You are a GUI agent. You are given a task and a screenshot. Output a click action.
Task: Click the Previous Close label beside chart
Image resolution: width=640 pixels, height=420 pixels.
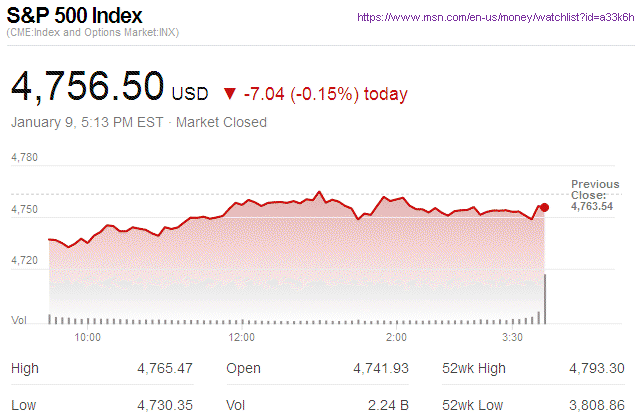point(594,189)
